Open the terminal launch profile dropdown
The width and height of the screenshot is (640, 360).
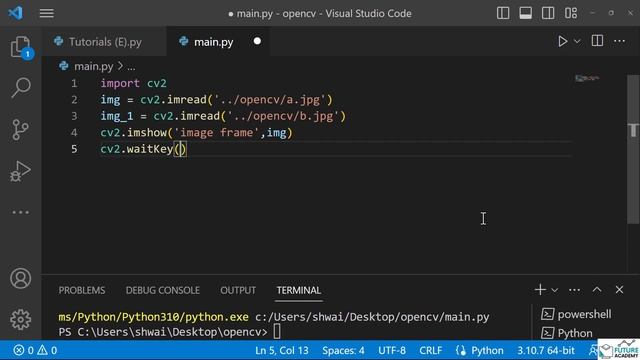(x=554, y=290)
